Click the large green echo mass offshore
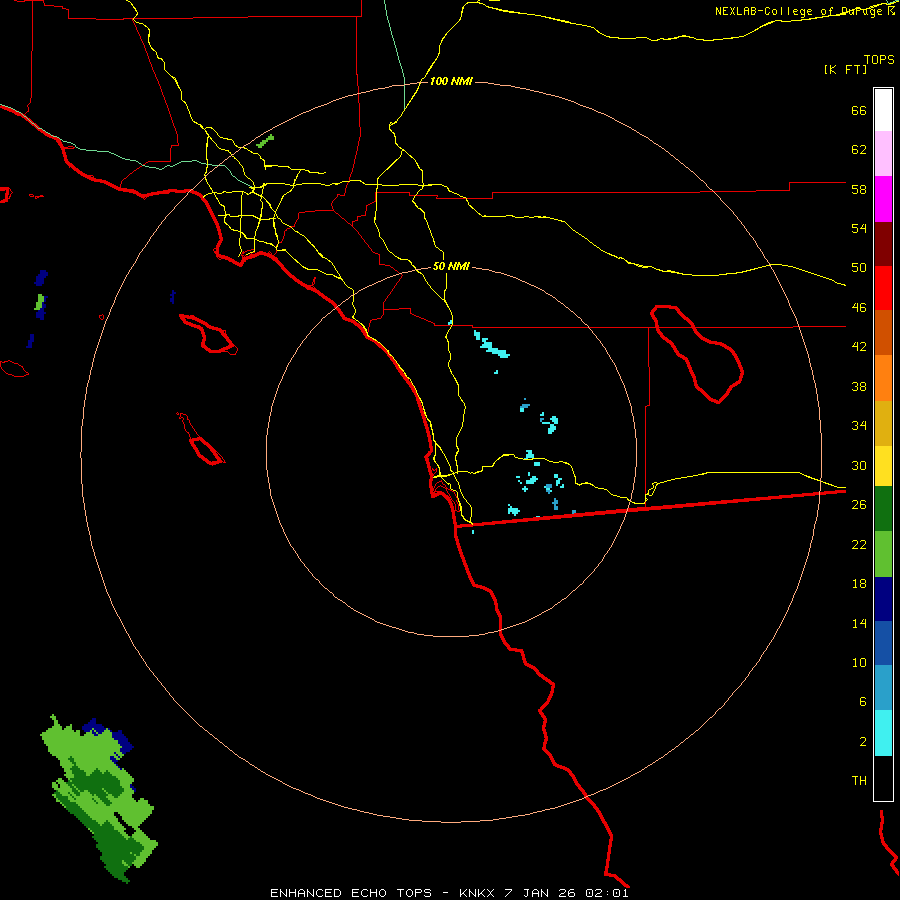Viewport: 900px width, 900px height. click(98, 798)
